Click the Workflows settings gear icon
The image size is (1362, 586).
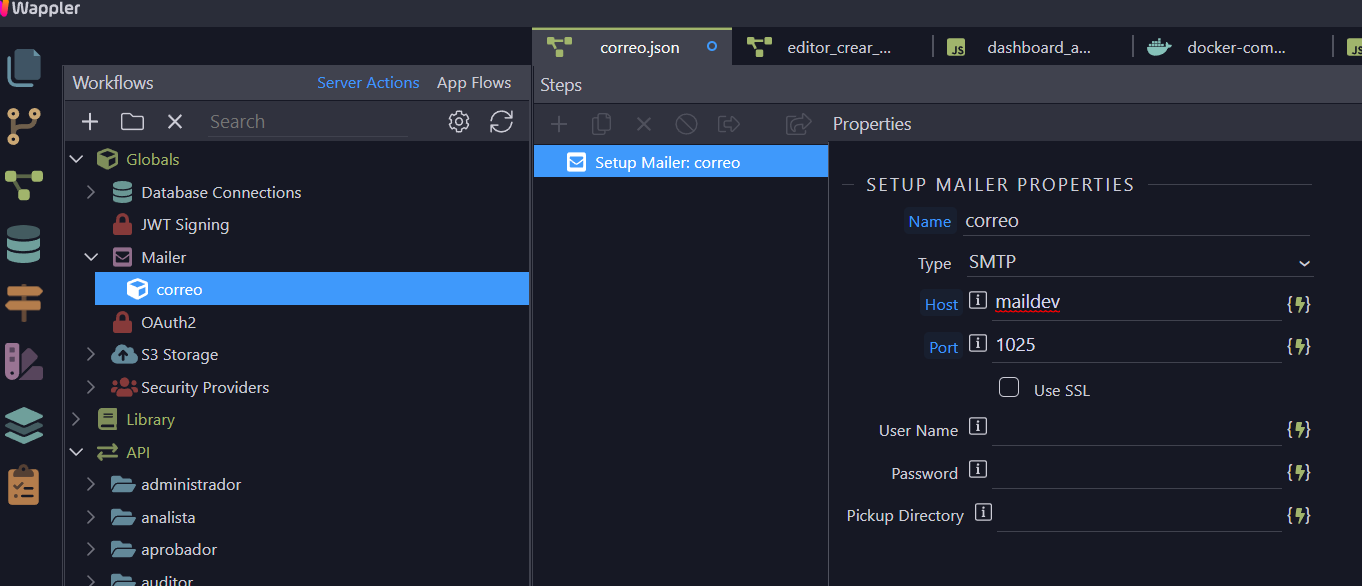tap(459, 122)
